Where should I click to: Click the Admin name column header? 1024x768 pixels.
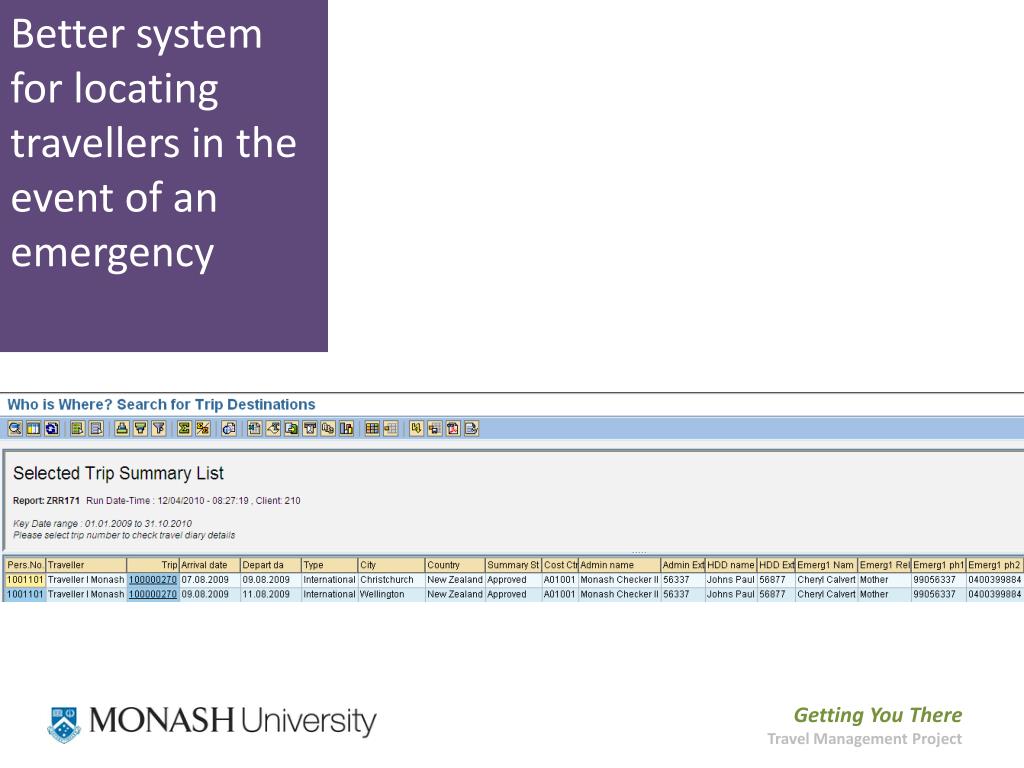[x=619, y=565]
